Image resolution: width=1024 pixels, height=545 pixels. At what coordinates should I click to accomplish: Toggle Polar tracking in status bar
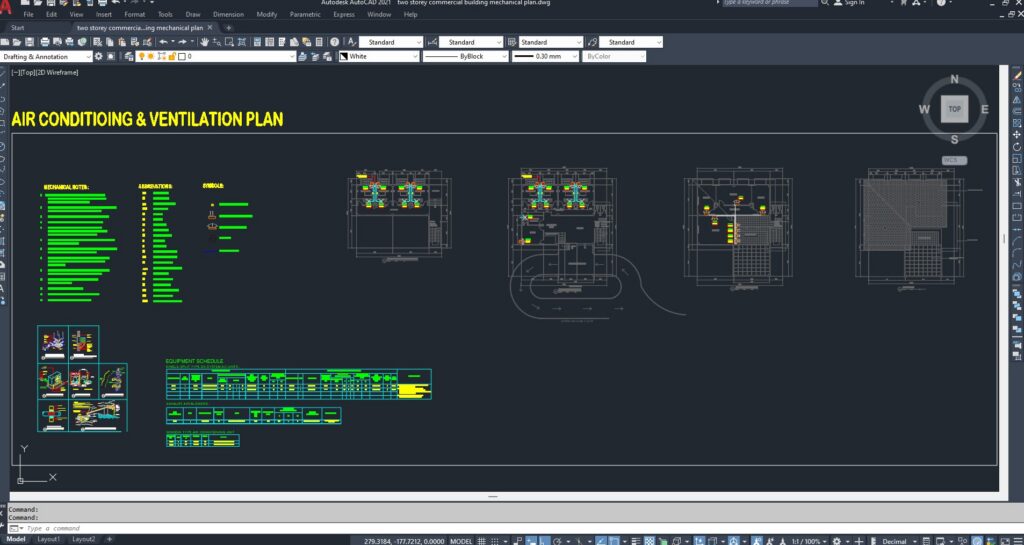pos(557,540)
